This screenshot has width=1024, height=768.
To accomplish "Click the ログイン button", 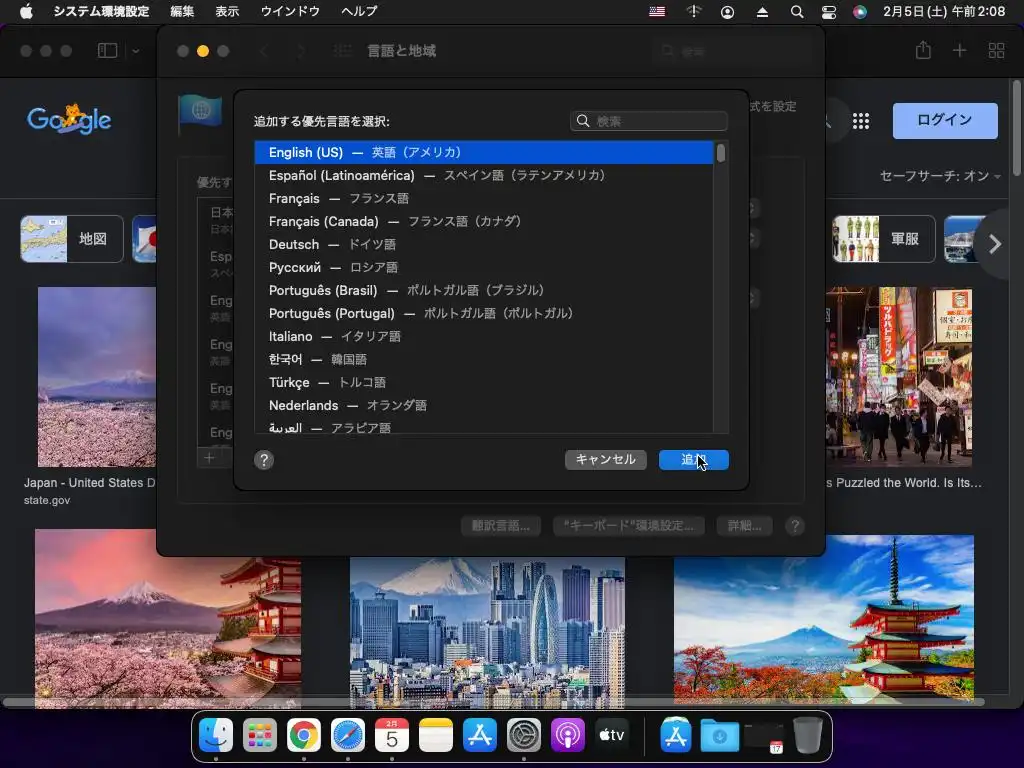I will click(x=945, y=120).
